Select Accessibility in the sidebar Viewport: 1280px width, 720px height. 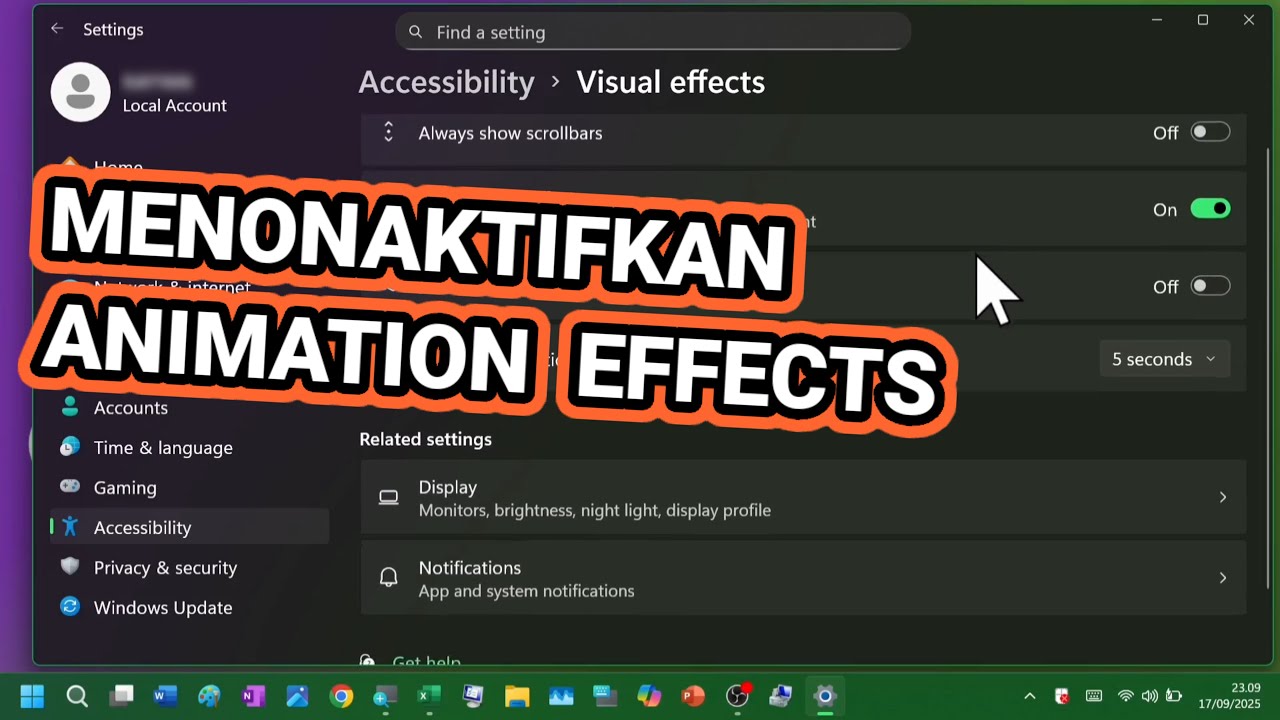pos(189,527)
